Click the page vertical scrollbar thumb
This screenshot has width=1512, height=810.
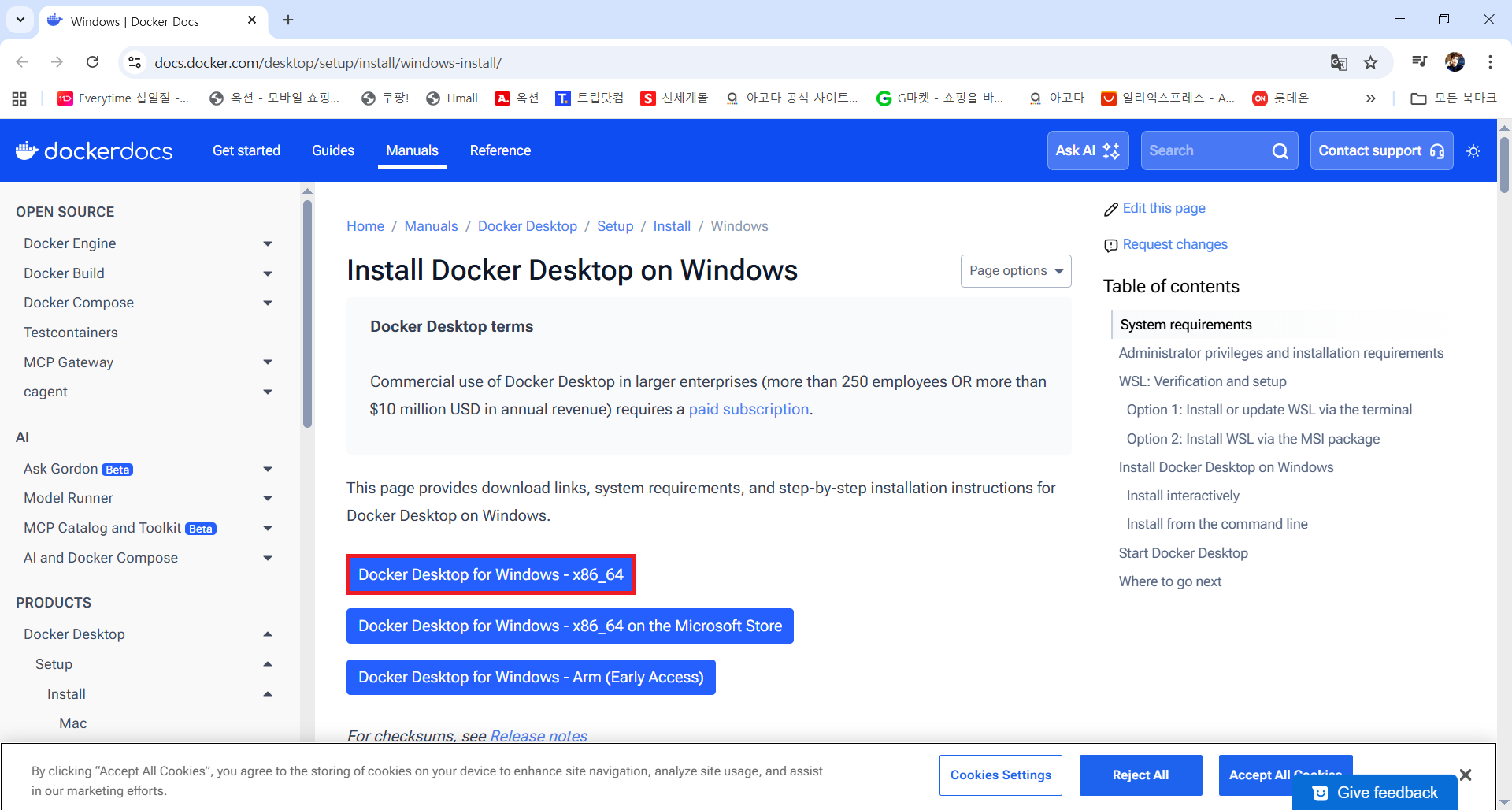1504,165
